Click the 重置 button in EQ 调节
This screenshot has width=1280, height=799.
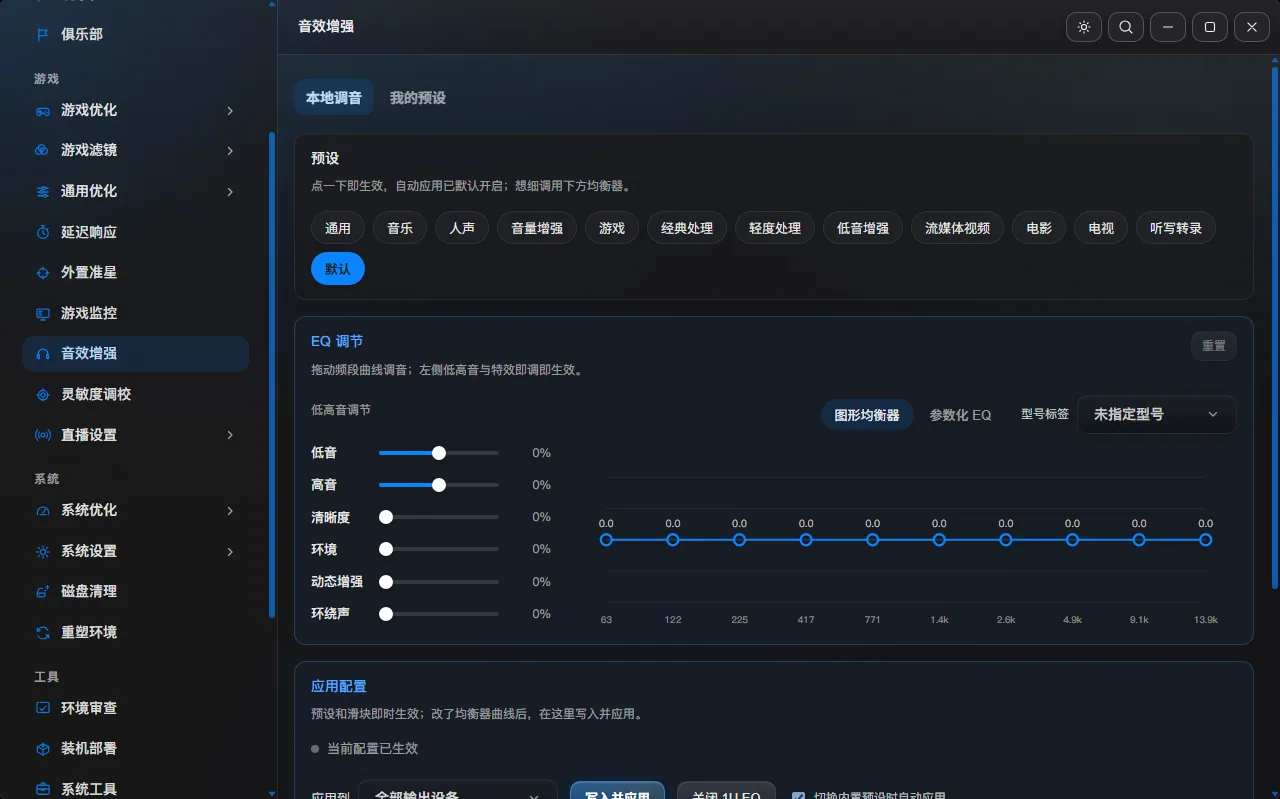(x=1214, y=346)
